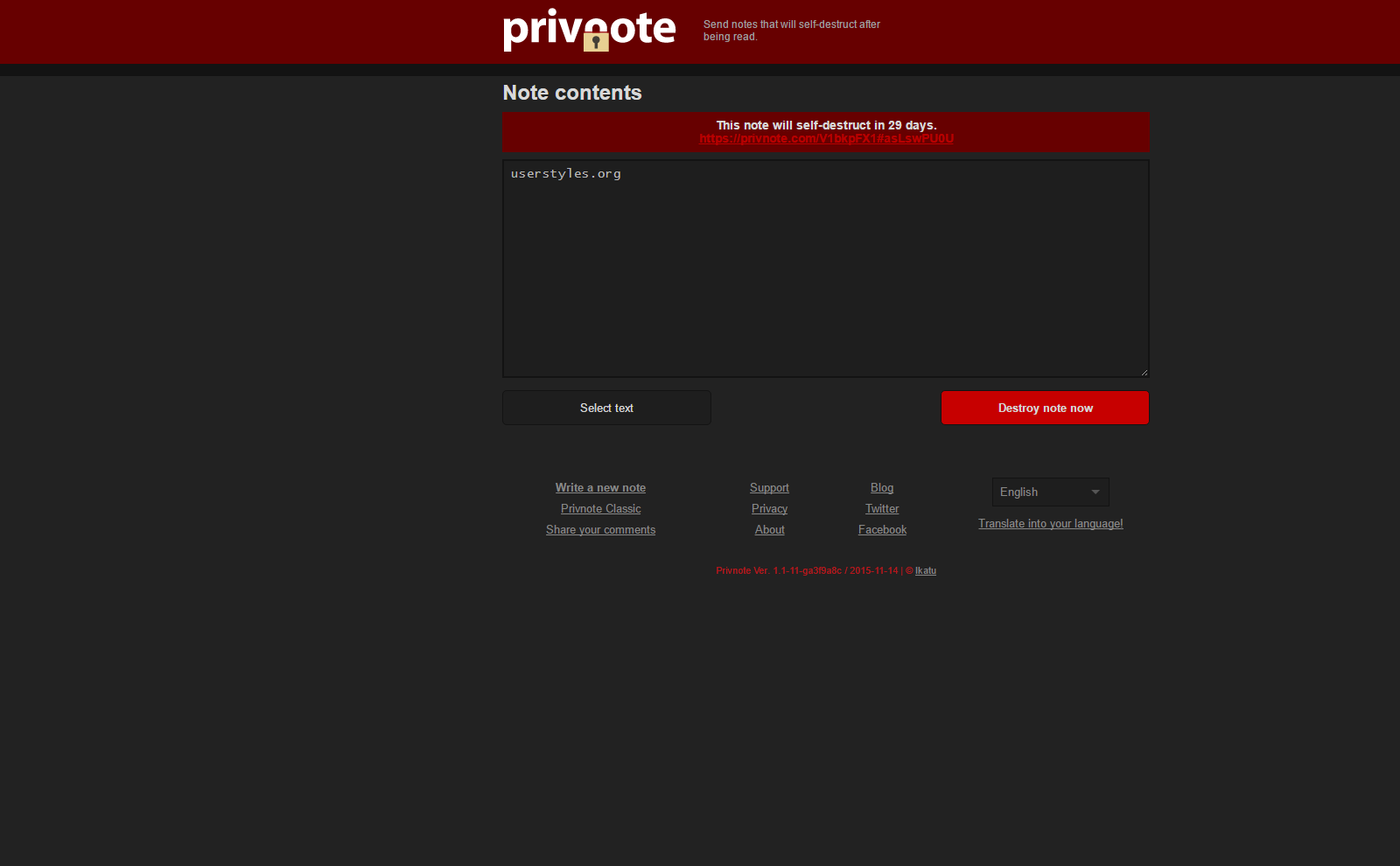This screenshot has height=866, width=1400.
Task: Open the About link
Action: 769,530
